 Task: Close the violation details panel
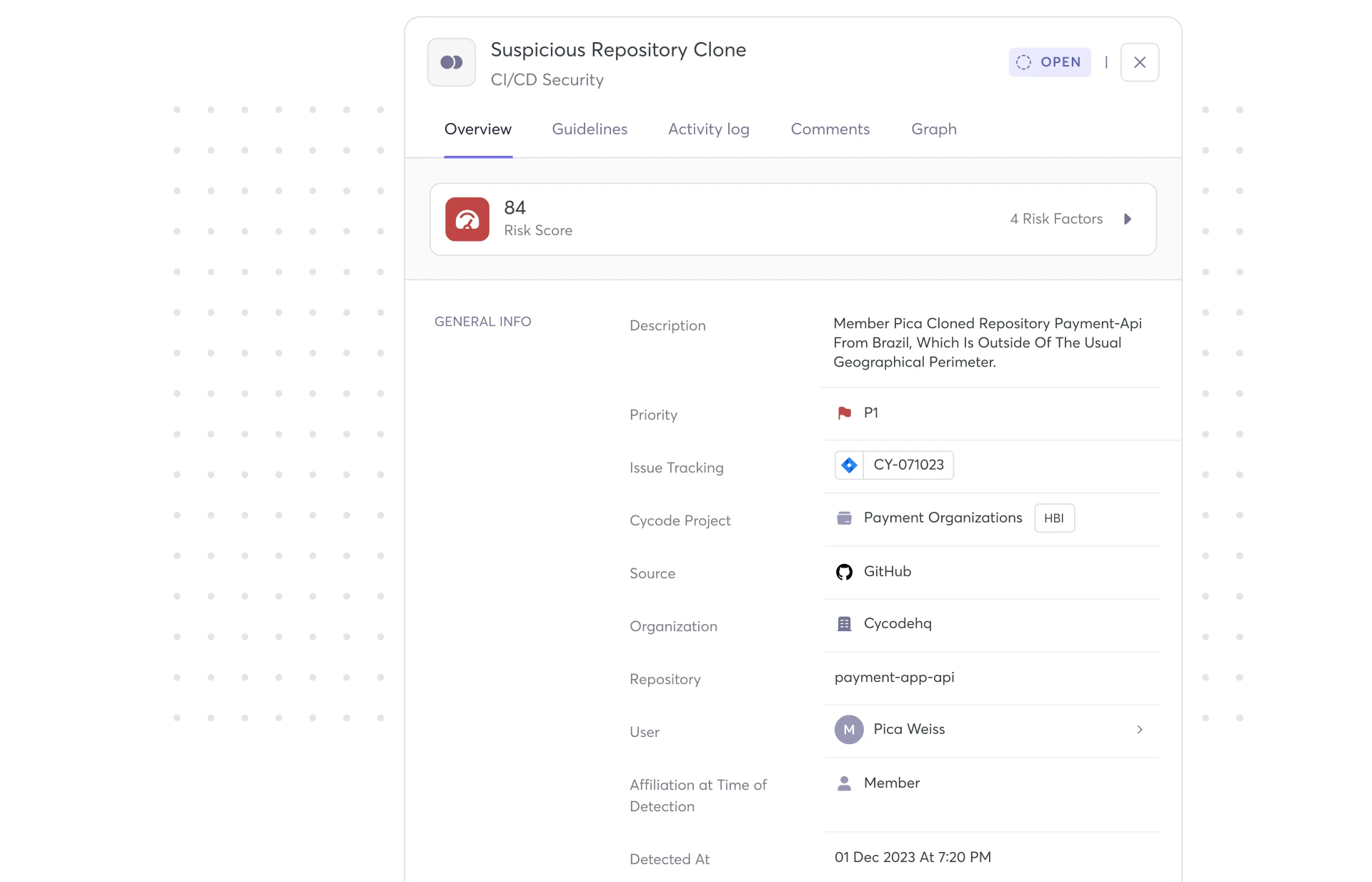pos(1139,62)
